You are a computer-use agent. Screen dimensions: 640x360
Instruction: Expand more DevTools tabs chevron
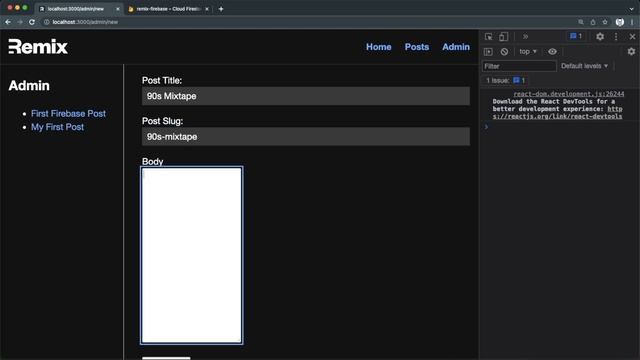pyautogui.click(x=525, y=37)
